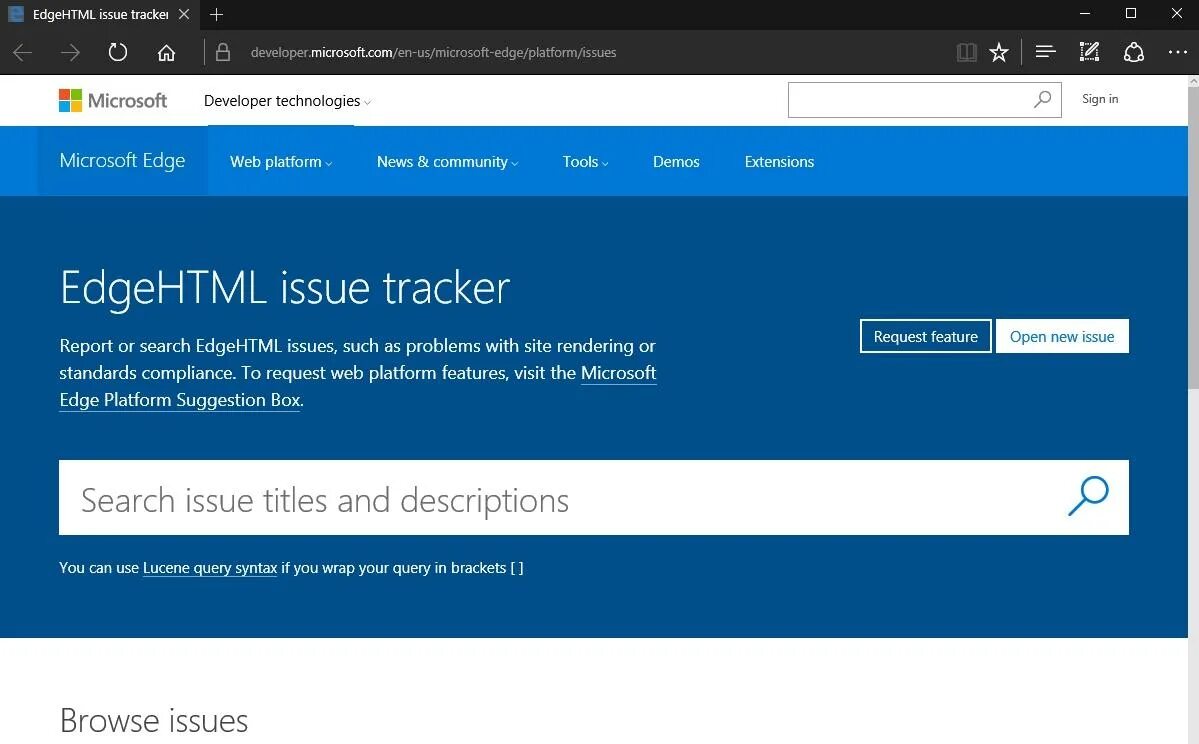Make a Web Note with pen icon
Screen dimensions: 1199x744
pyautogui.click(x=1089, y=52)
